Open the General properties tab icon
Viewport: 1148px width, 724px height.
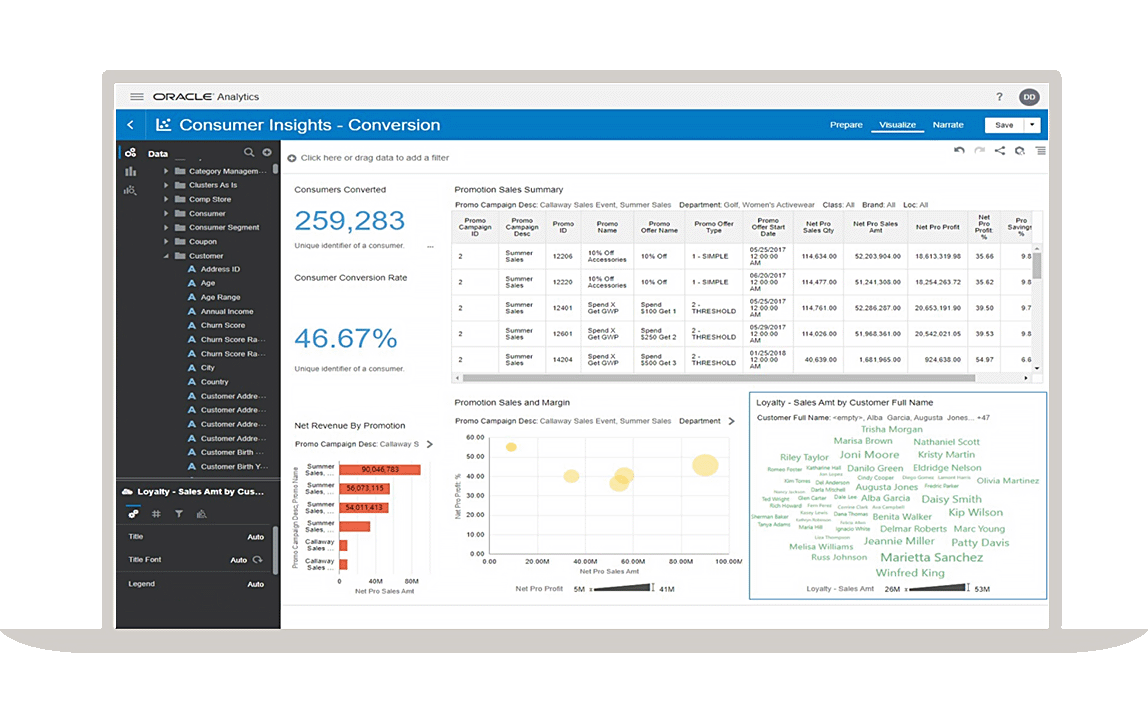pyautogui.click(x=133, y=514)
